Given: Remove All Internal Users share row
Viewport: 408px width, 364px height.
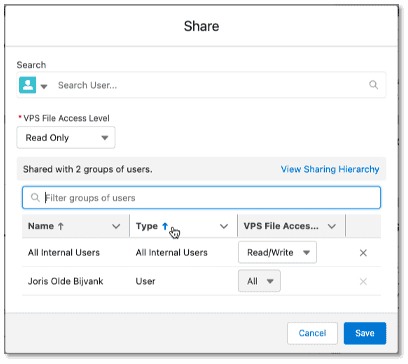Looking at the screenshot, I should (x=363, y=253).
